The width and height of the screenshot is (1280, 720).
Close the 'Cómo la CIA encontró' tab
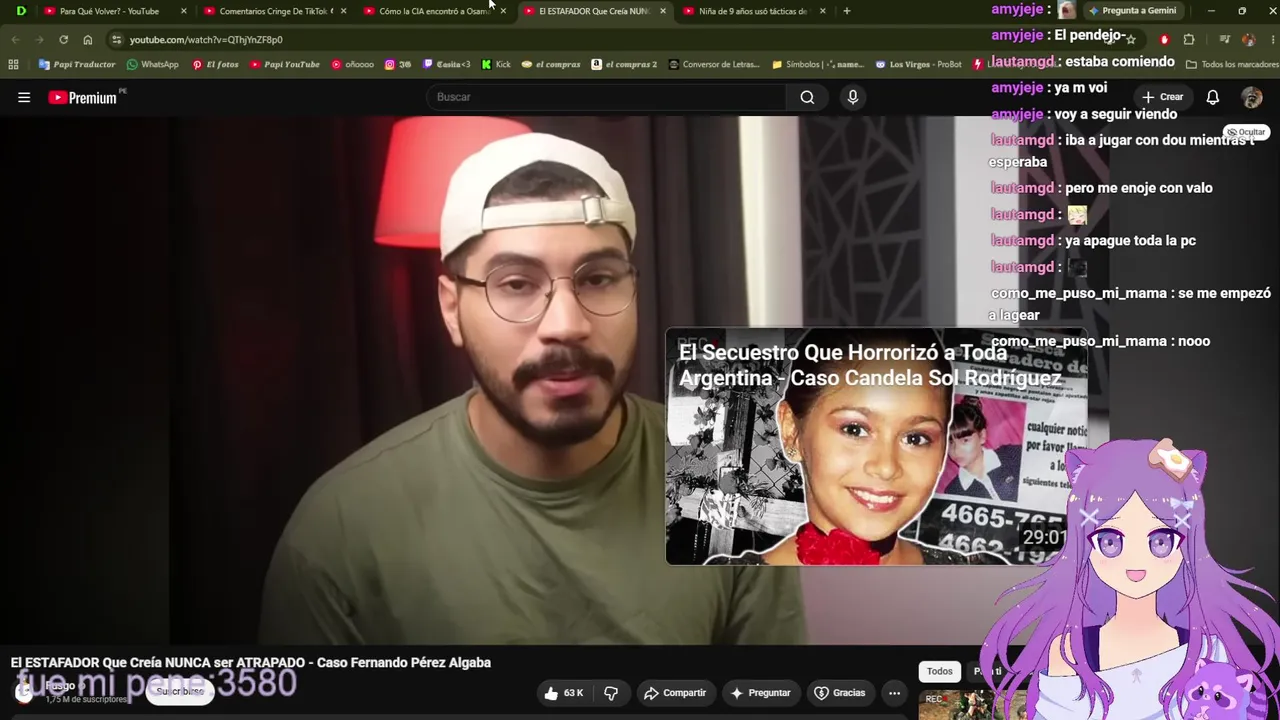(x=503, y=11)
